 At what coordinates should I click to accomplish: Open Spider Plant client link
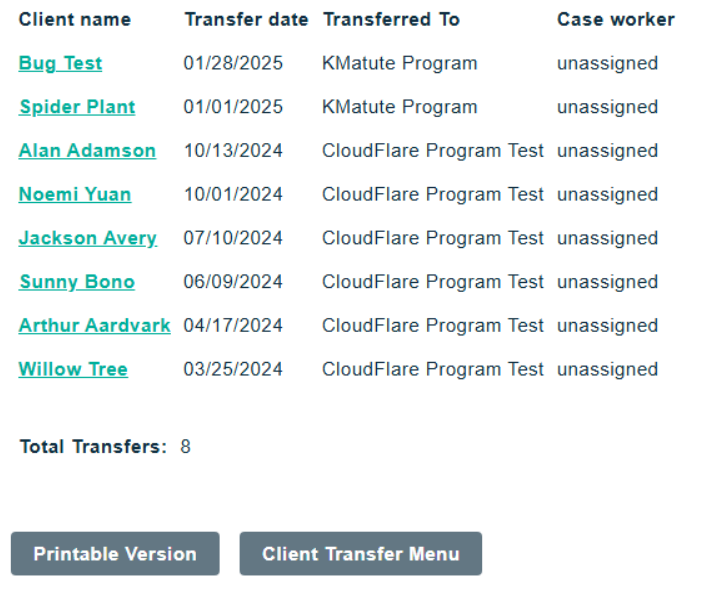coord(77,107)
